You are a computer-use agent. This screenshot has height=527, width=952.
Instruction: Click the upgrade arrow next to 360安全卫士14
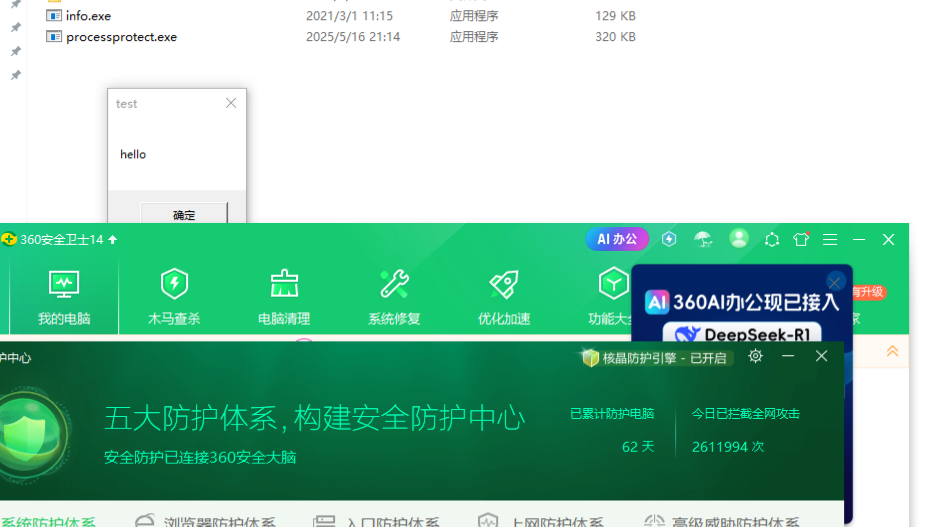(x=113, y=240)
